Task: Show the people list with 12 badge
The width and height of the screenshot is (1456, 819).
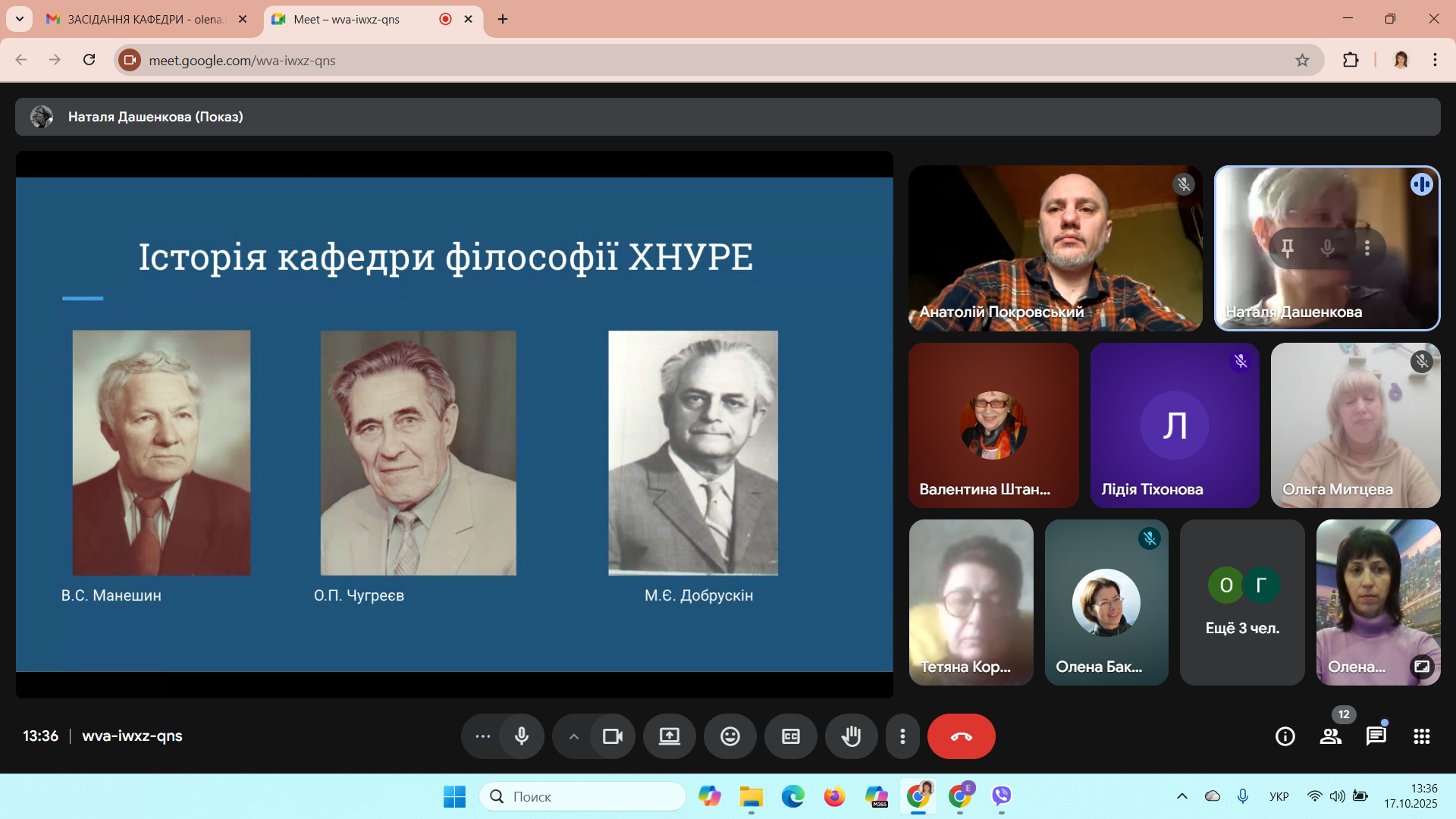Action: point(1330,736)
